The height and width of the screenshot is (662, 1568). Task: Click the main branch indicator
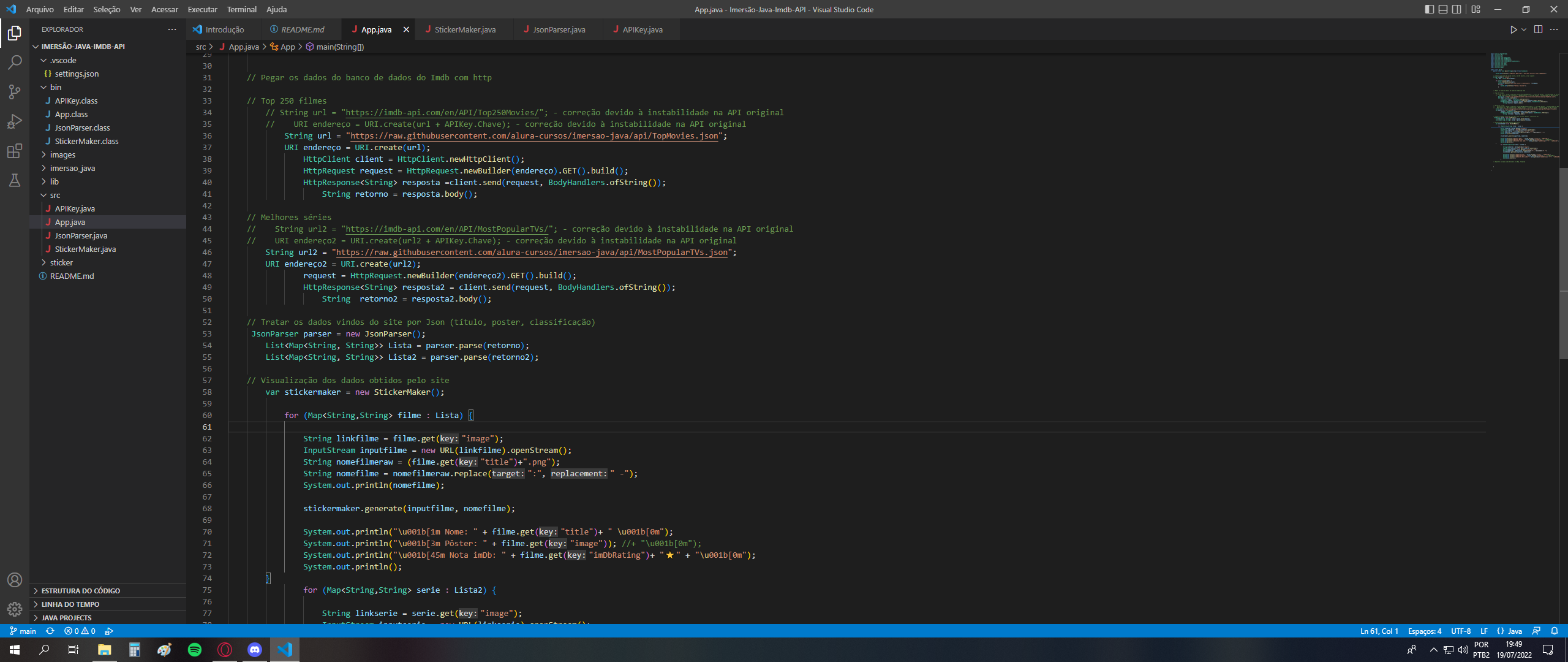[x=22, y=631]
